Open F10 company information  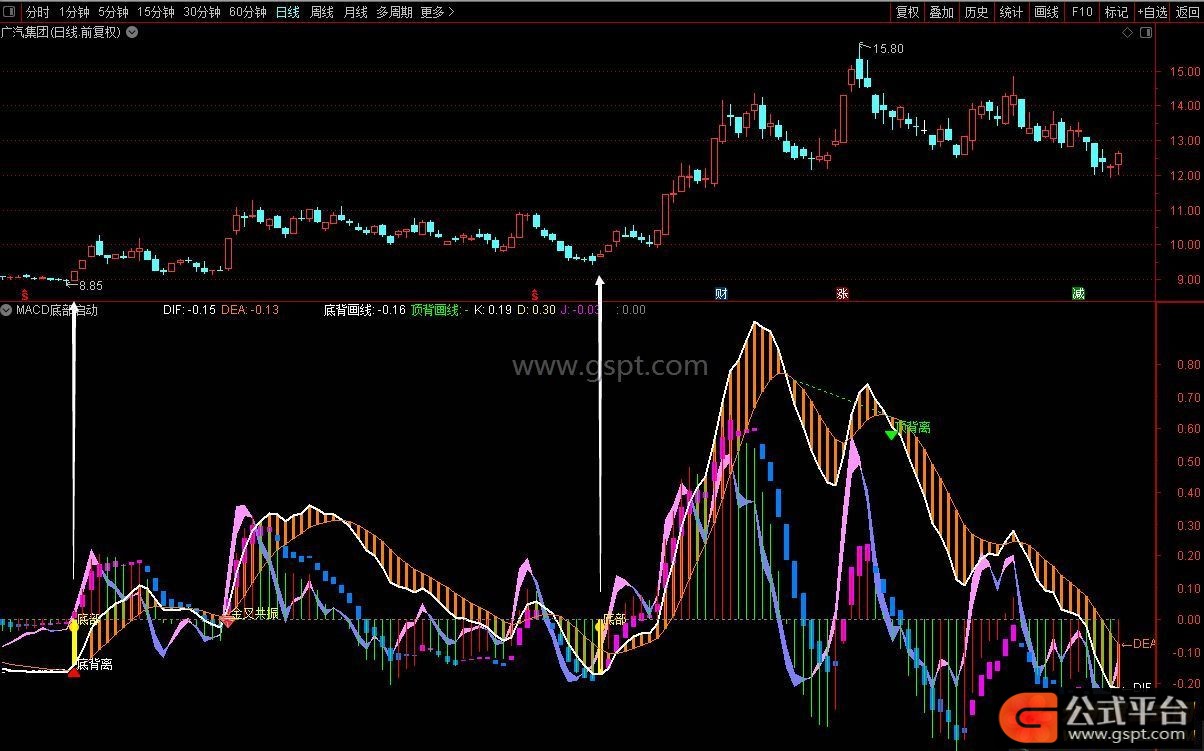pos(1082,12)
